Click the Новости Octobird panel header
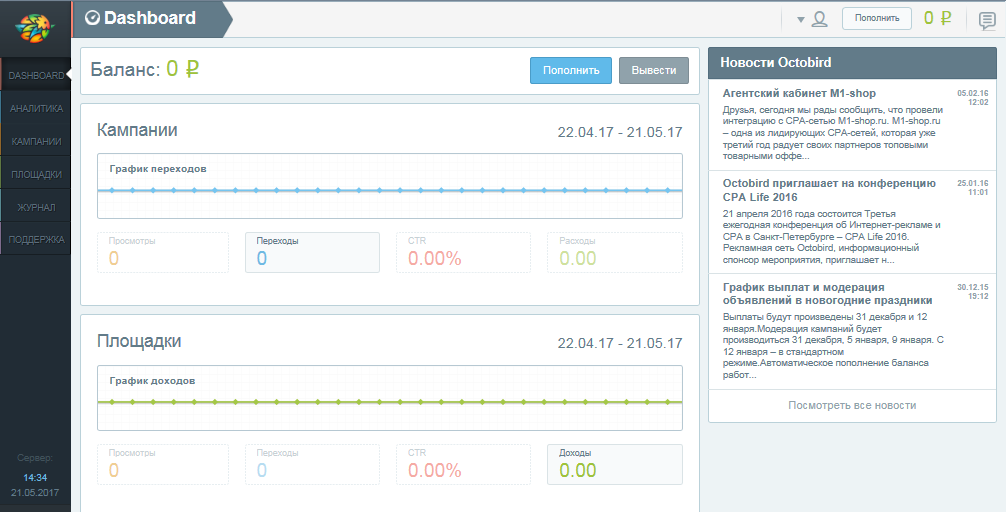Viewport: 1006px width, 512px height. tap(852, 63)
